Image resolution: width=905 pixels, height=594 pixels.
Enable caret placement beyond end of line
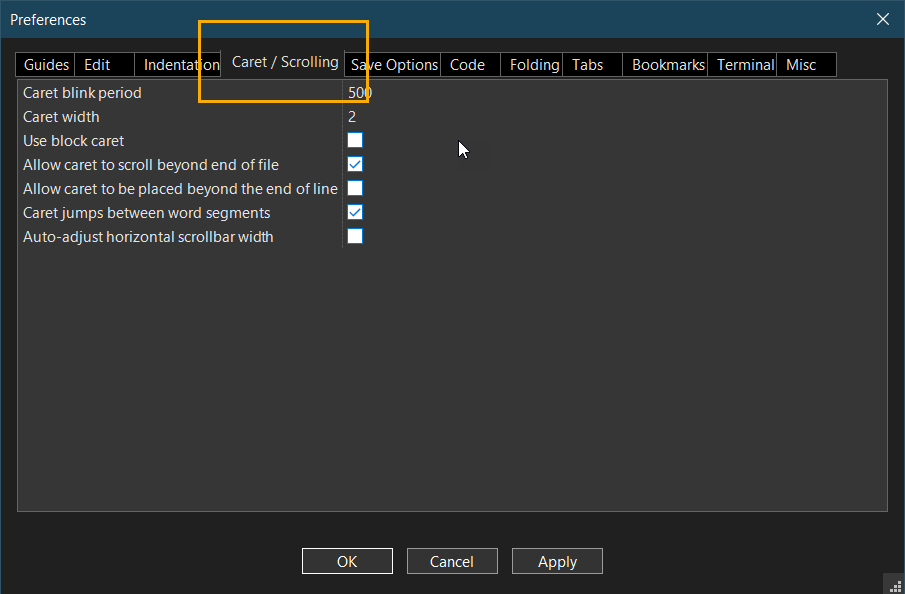click(355, 188)
